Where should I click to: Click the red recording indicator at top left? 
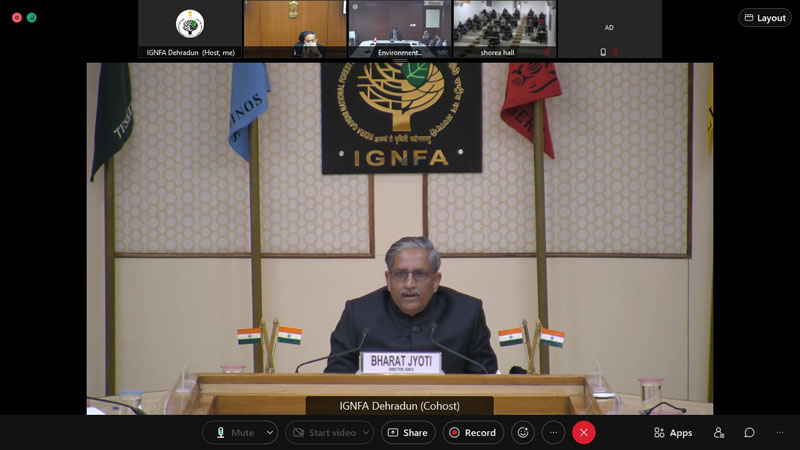pos(17,18)
